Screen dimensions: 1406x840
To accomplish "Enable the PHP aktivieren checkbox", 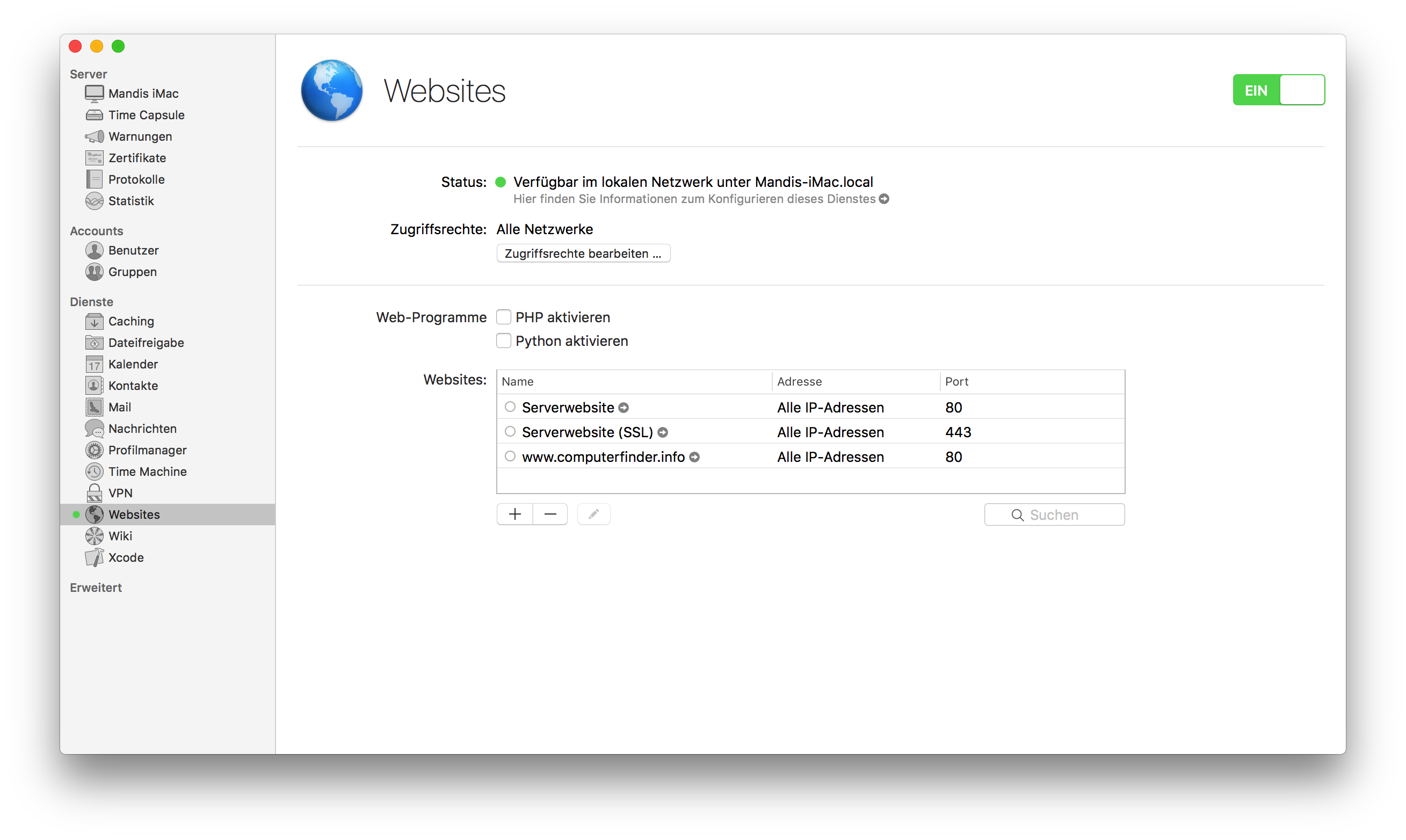I will point(503,317).
